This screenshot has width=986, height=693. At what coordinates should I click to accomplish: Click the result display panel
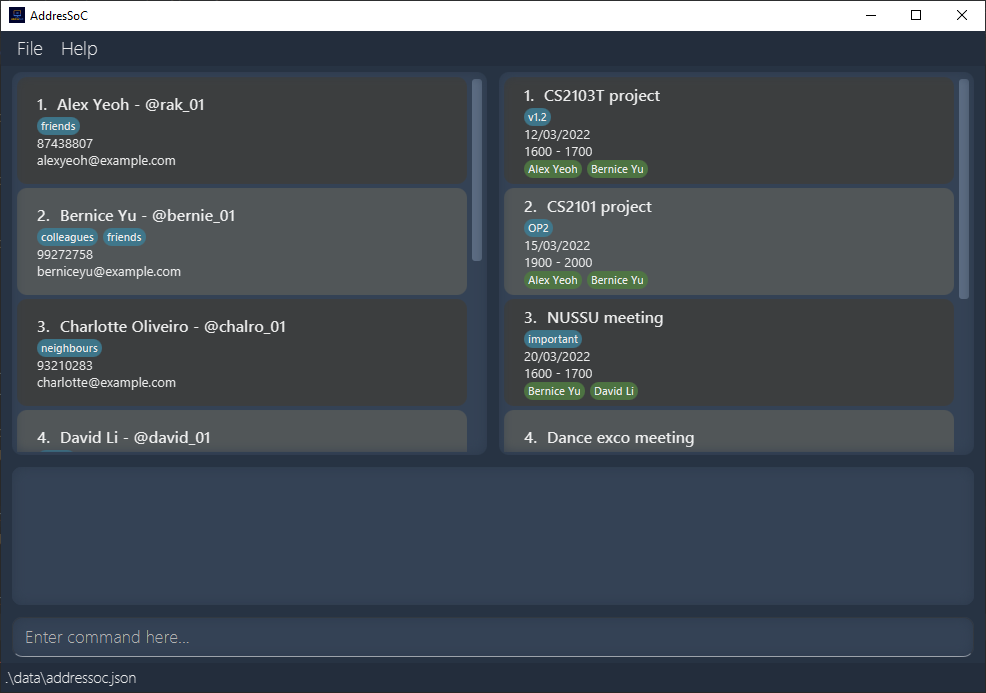493,536
